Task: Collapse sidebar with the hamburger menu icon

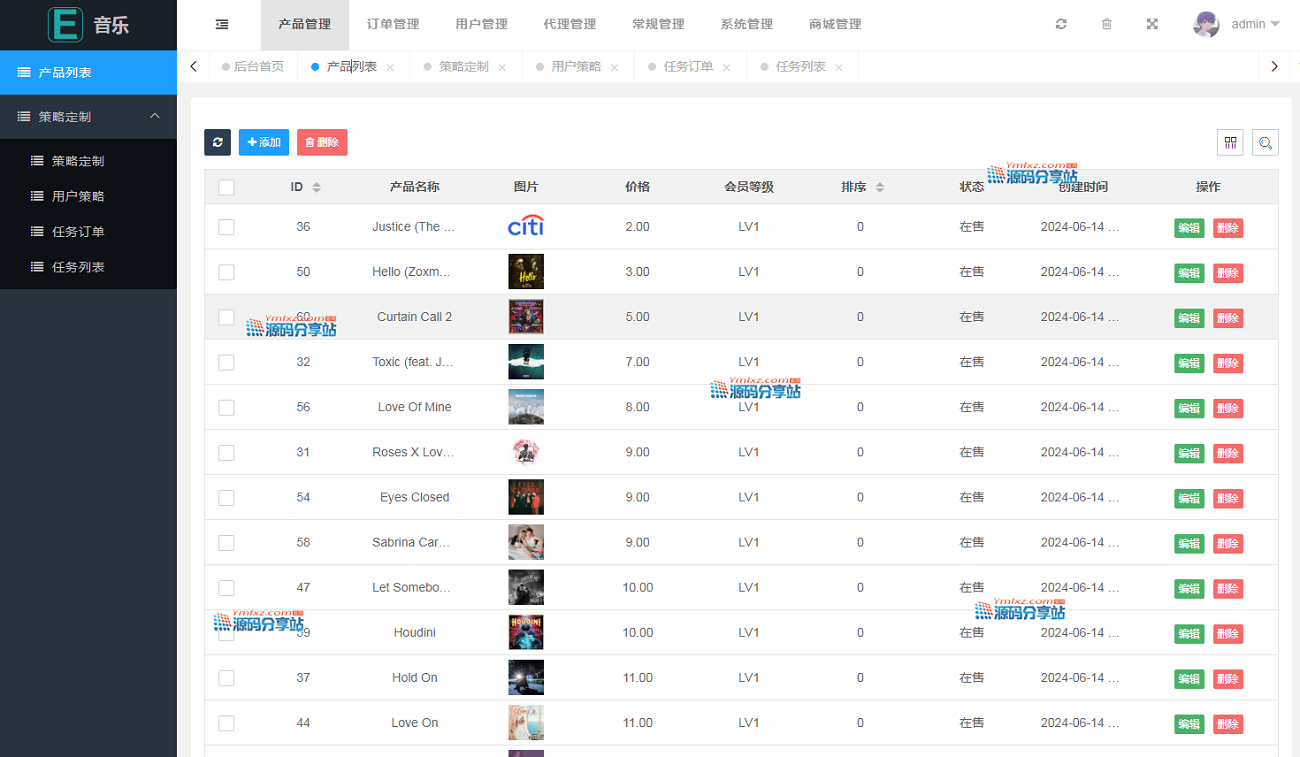Action: (222, 24)
